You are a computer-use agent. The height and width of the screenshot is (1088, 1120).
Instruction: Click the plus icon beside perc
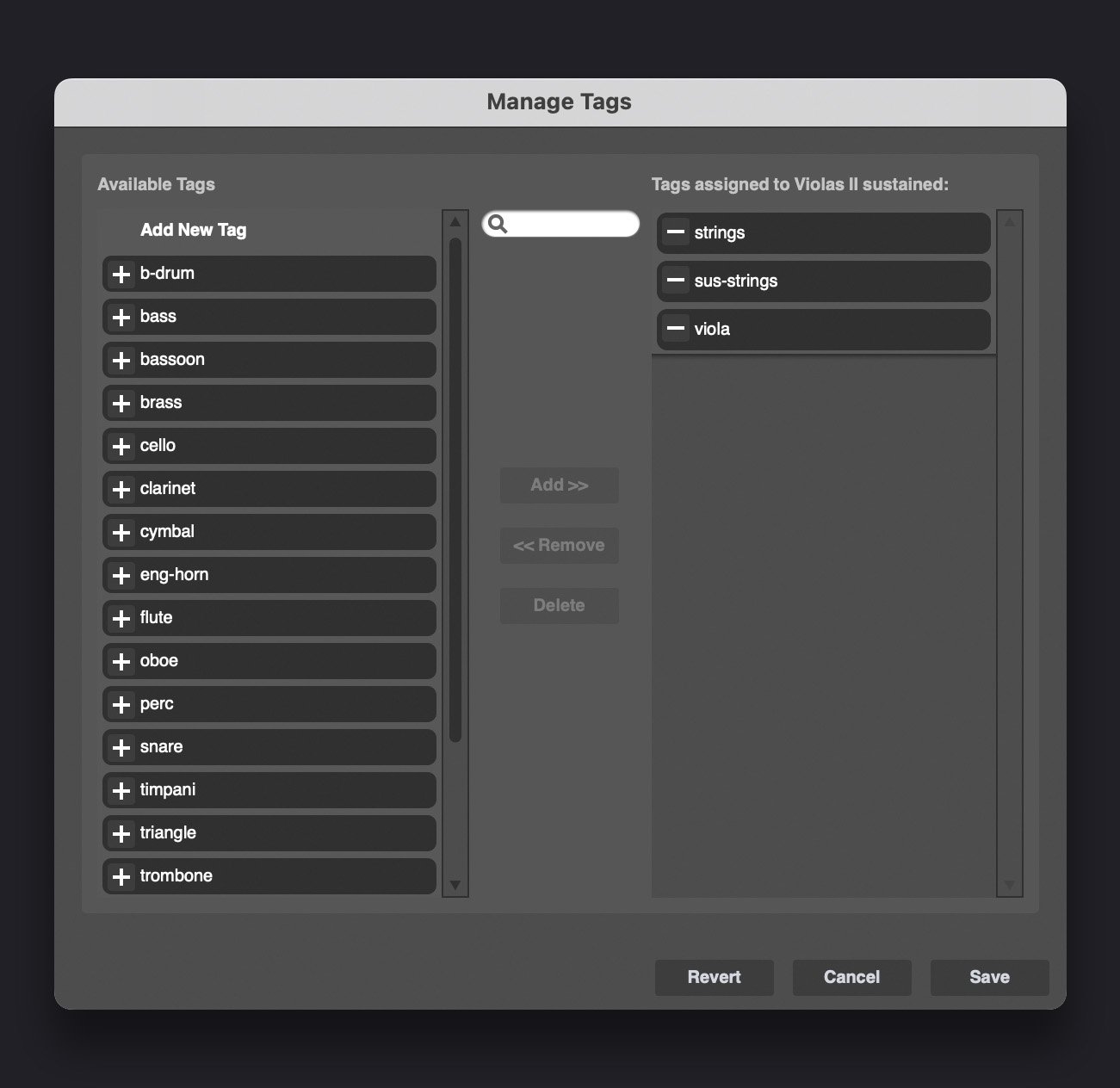pyautogui.click(x=121, y=704)
